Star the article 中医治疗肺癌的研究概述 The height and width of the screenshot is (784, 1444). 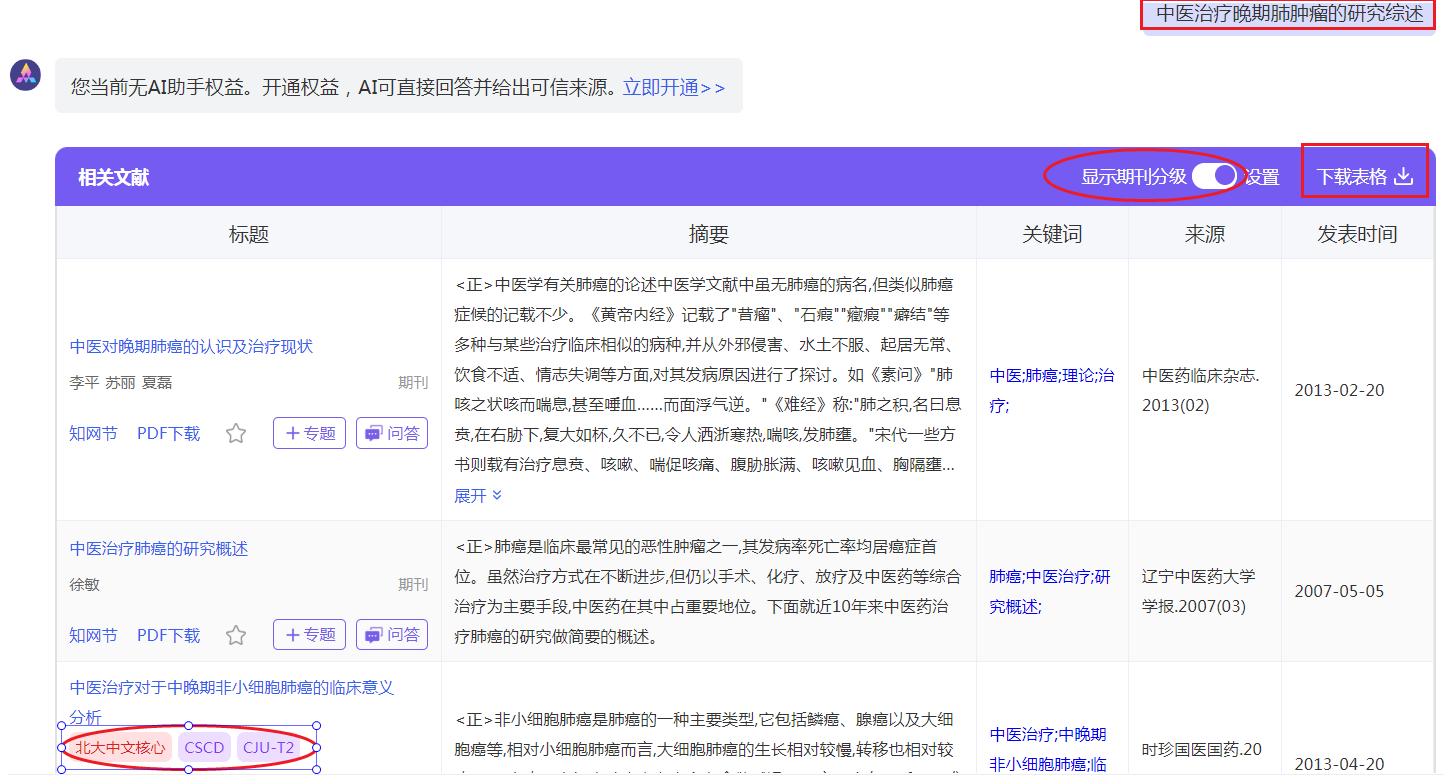tap(235, 636)
